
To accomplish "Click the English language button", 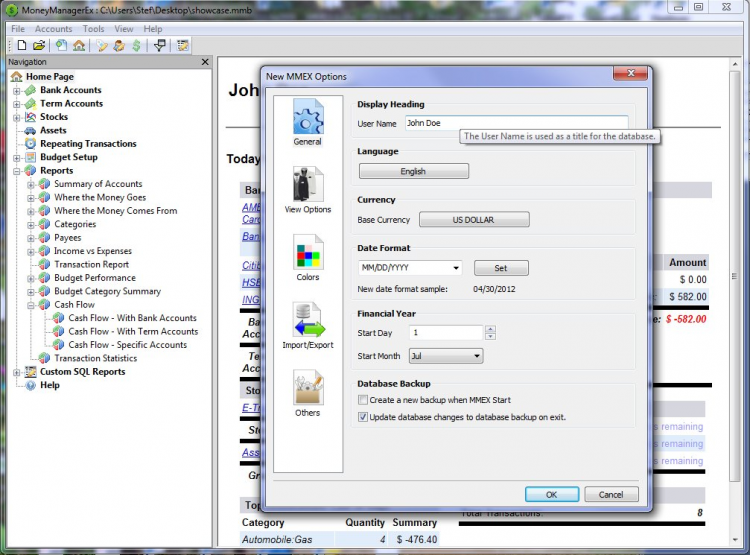I will (414, 171).
